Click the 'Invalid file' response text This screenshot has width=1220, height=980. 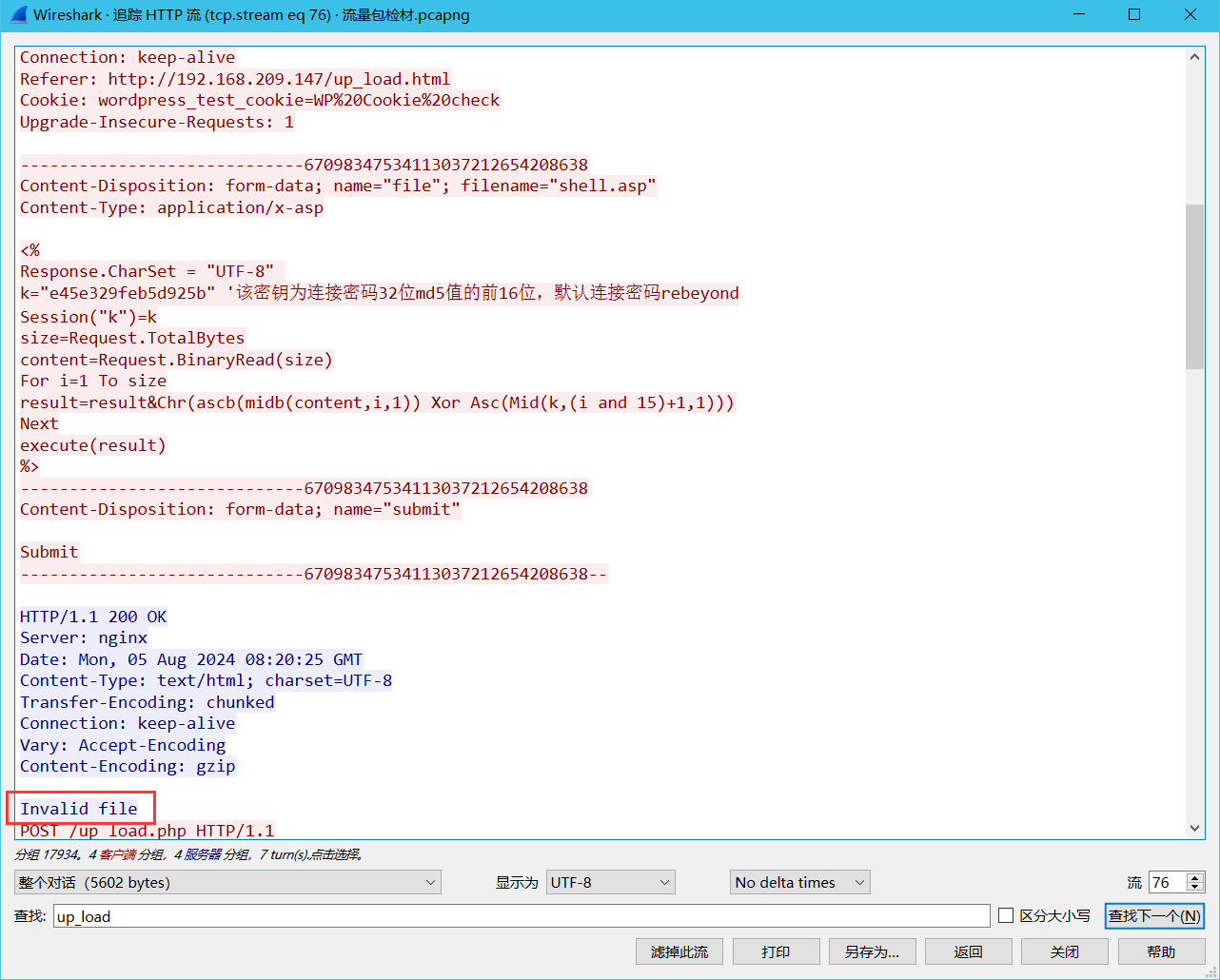point(79,809)
